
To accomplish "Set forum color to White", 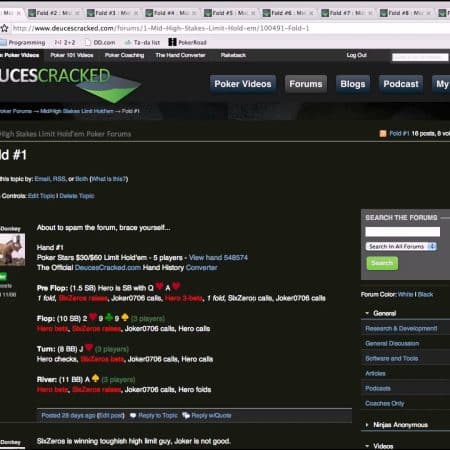I will click(x=405, y=294).
